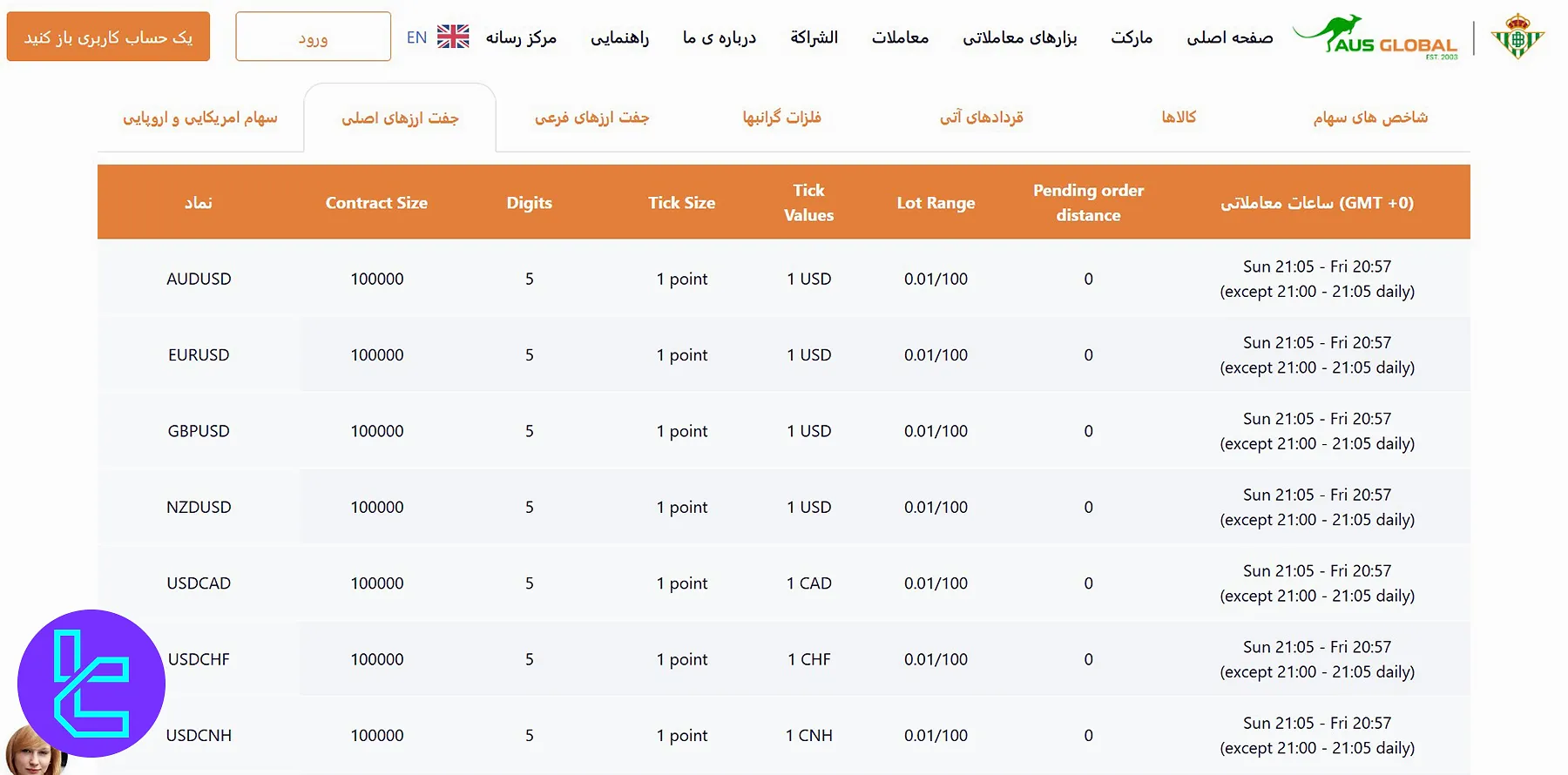Click the Contract Size column header
Image resolution: width=1568 pixels, height=775 pixels.
[x=376, y=203]
